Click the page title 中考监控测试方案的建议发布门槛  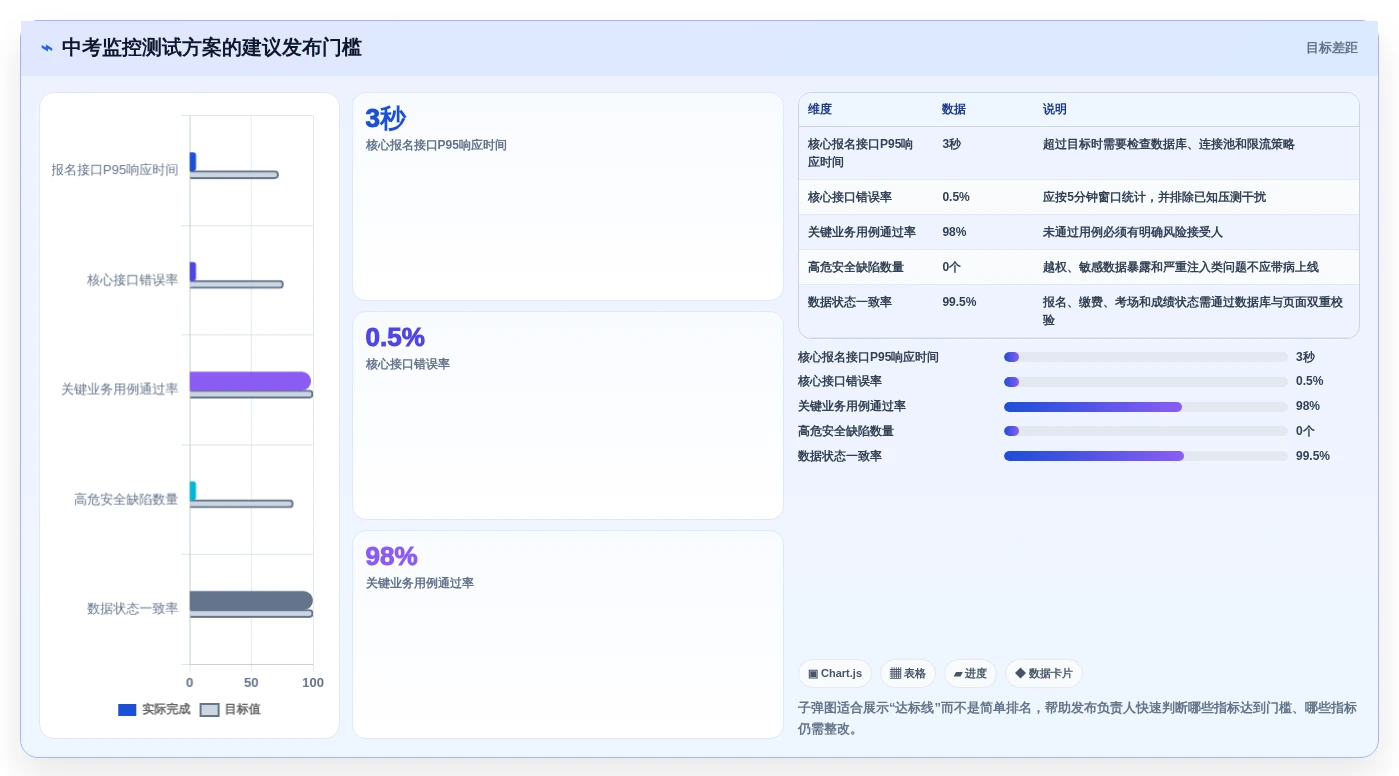coord(212,48)
